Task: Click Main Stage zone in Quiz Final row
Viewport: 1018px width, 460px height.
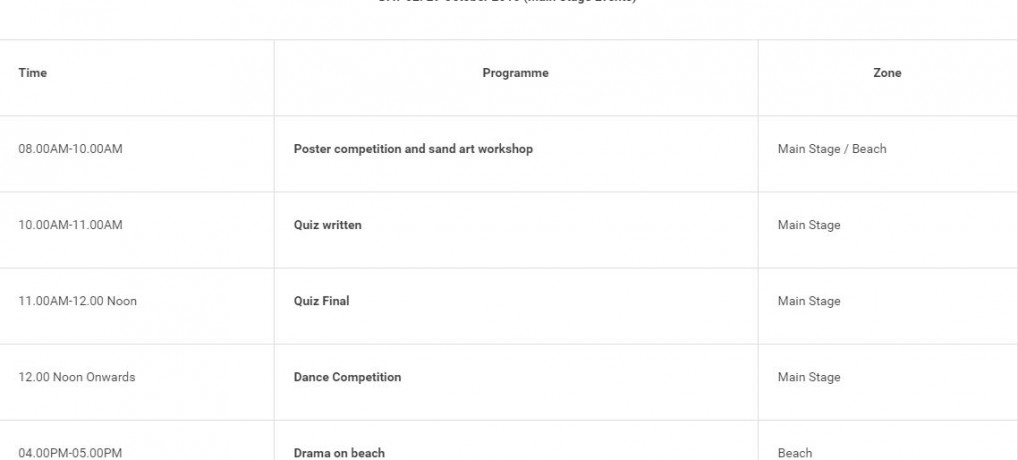Action: click(809, 301)
